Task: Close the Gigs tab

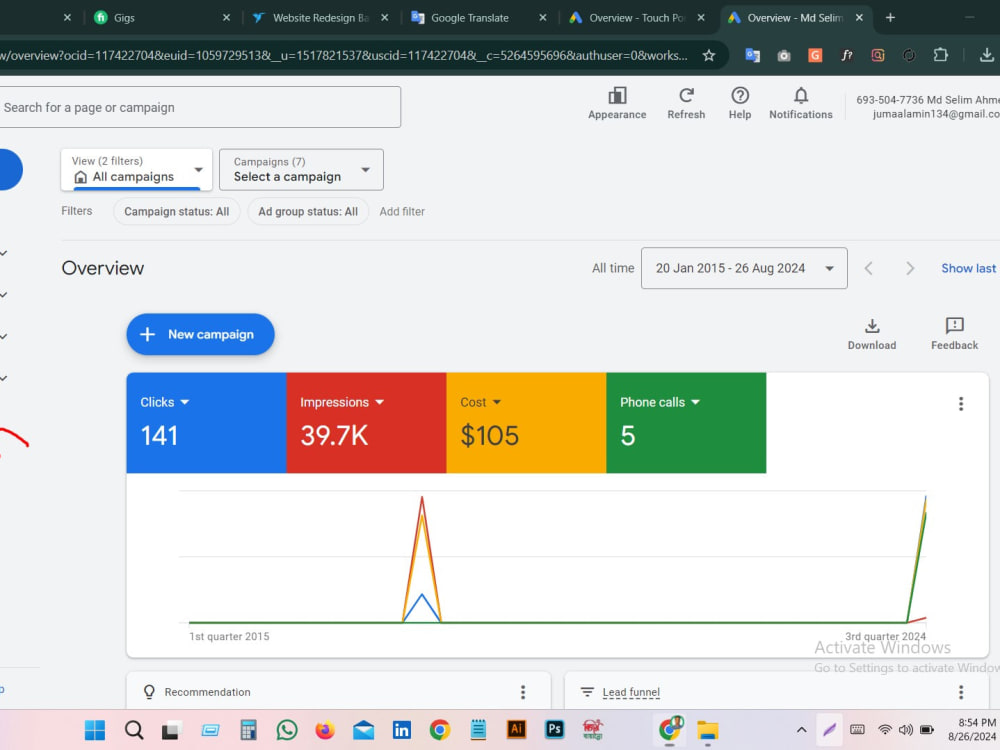Action: pyautogui.click(x=226, y=18)
